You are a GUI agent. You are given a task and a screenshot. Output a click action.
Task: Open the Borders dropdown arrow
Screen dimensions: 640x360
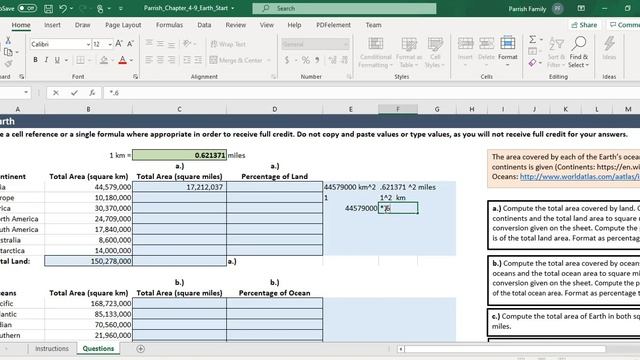[x=89, y=60]
